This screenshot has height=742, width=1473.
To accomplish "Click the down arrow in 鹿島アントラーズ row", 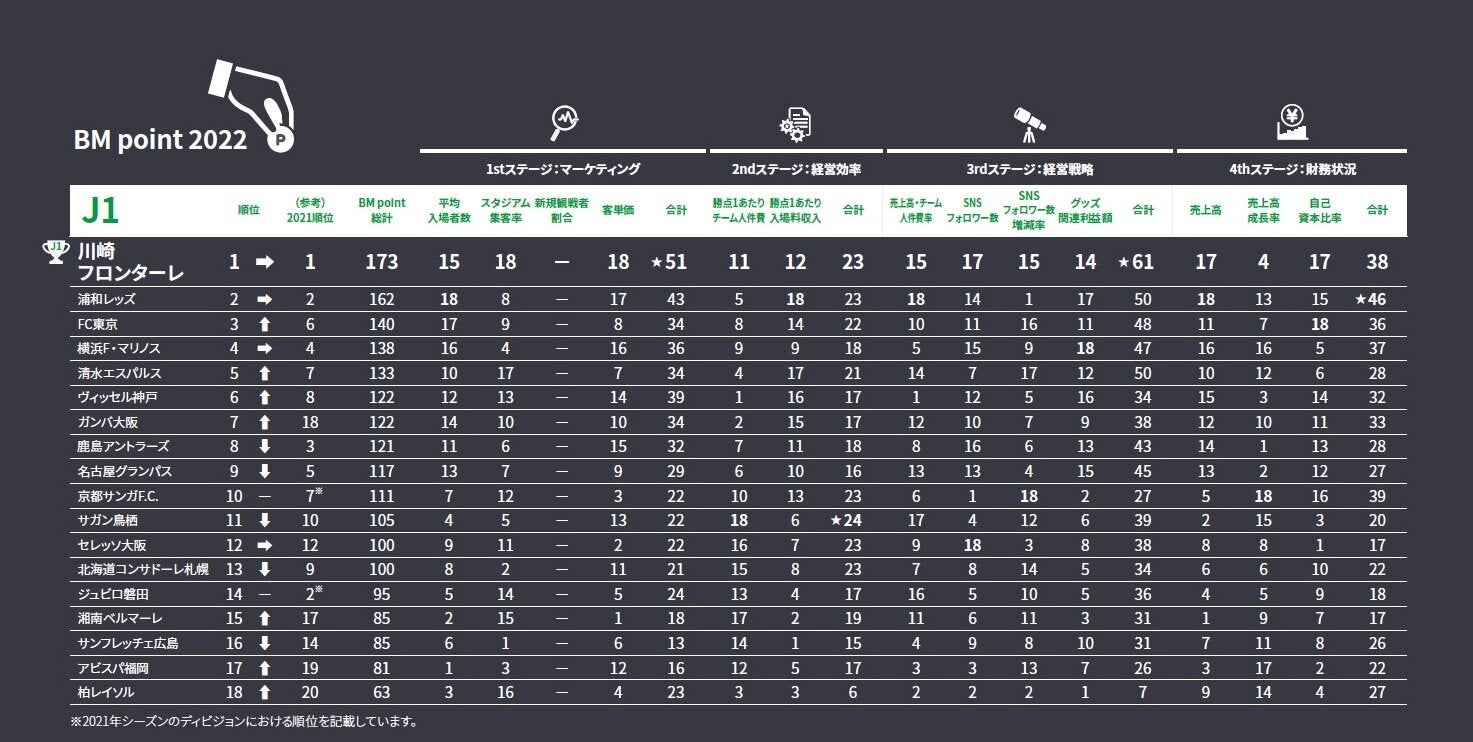I will tap(264, 446).
